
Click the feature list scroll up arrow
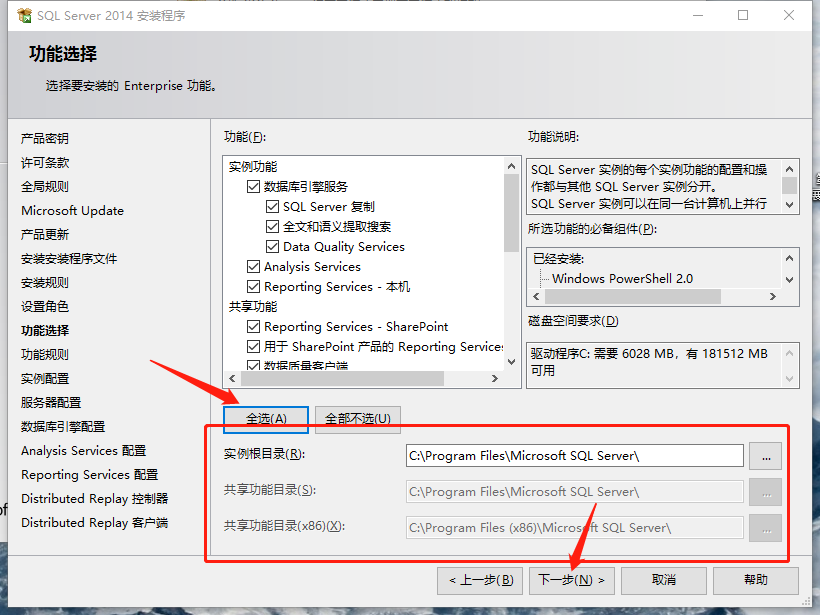pyautogui.click(x=511, y=166)
